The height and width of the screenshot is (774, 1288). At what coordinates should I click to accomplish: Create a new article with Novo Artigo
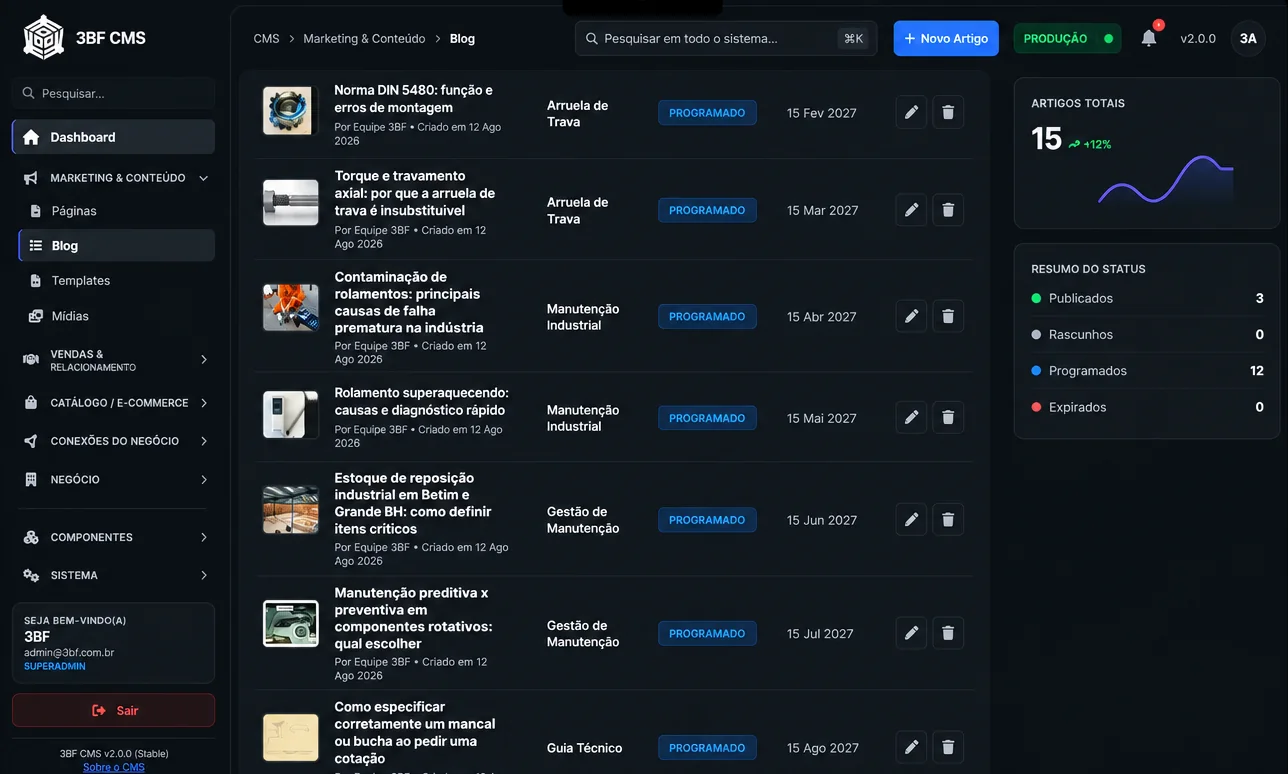(x=946, y=38)
